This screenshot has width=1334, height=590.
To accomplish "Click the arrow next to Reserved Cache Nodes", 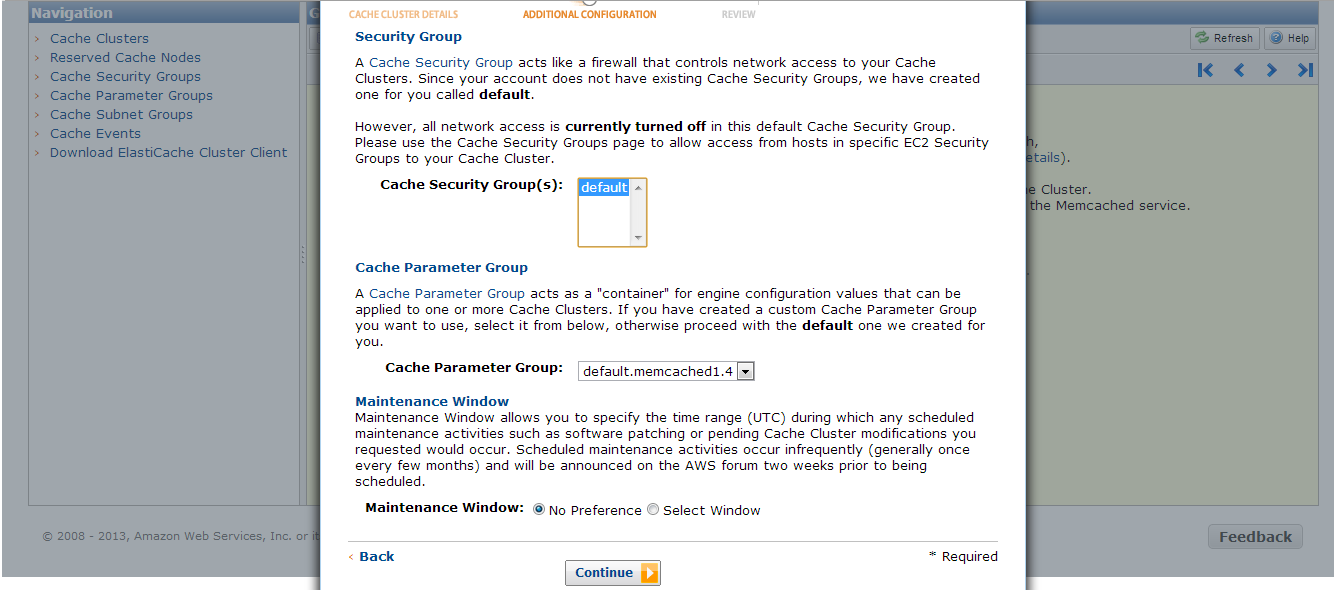I will [x=37, y=57].
